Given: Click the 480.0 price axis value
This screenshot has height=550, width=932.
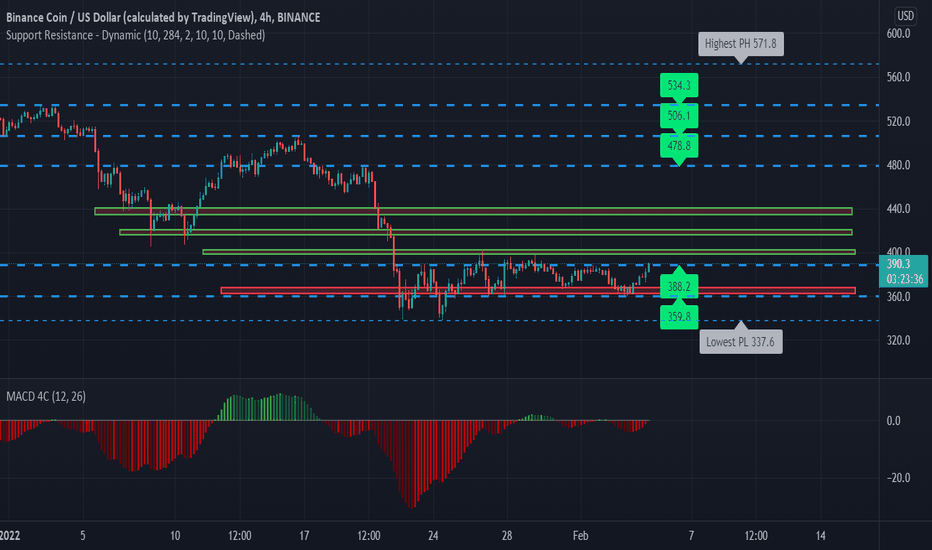Looking at the screenshot, I should (x=898, y=165).
